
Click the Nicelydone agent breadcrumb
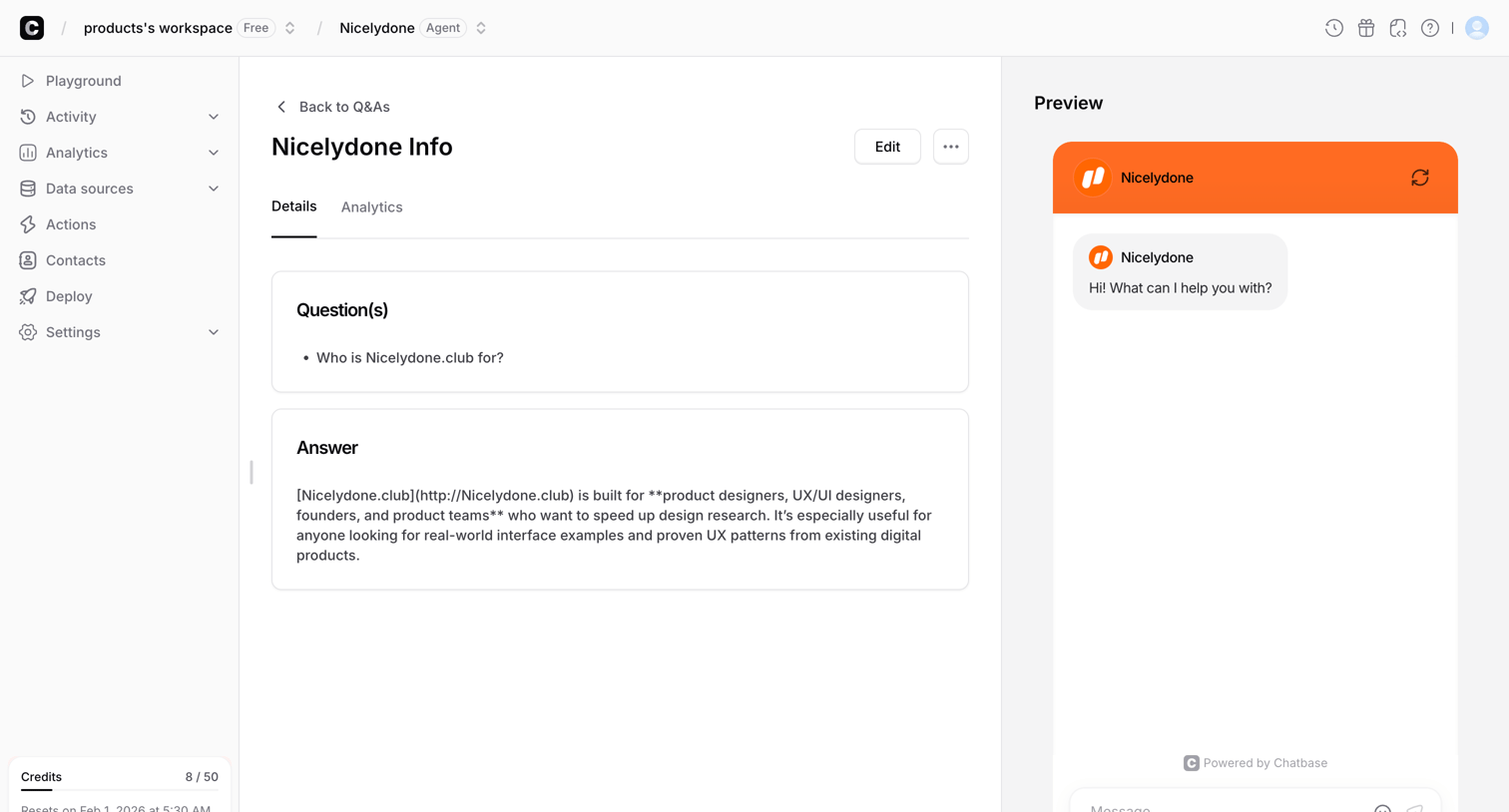(376, 28)
